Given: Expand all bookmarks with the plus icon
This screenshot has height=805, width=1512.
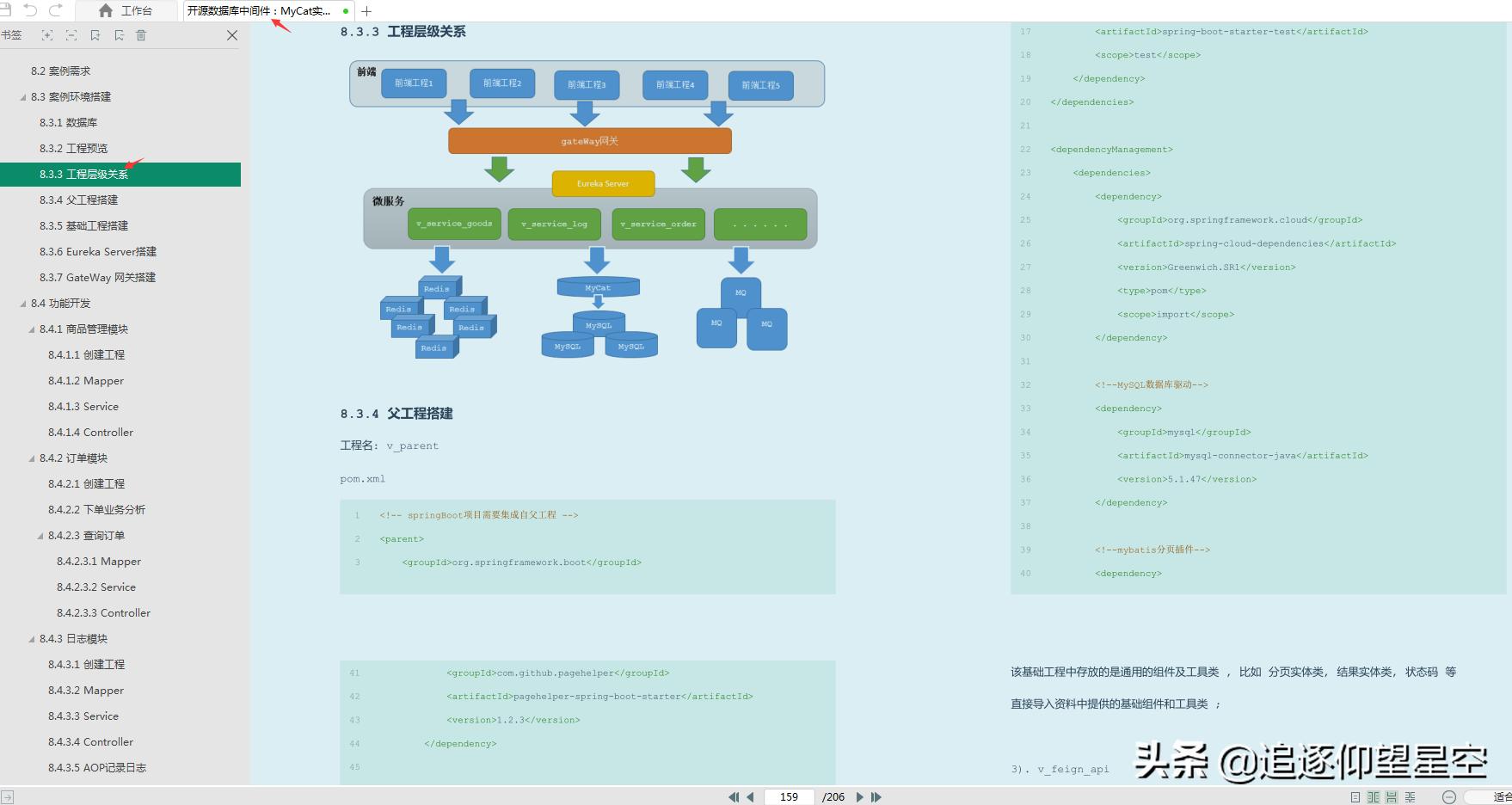Looking at the screenshot, I should pyautogui.click(x=47, y=35).
